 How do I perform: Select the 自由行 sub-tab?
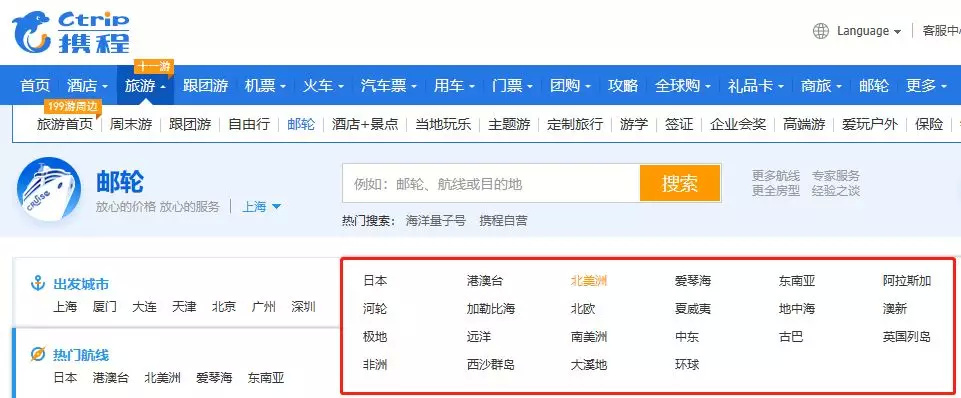point(249,124)
